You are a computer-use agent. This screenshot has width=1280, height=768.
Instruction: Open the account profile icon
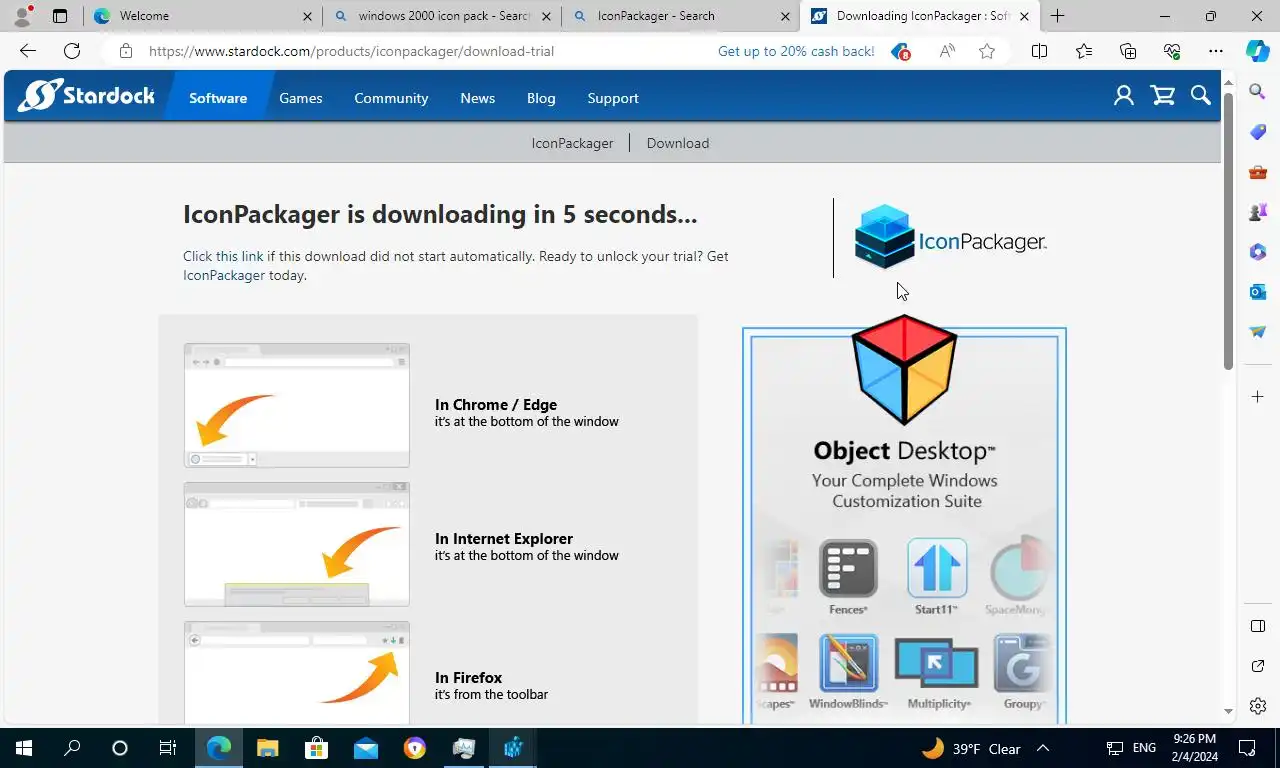click(1124, 96)
